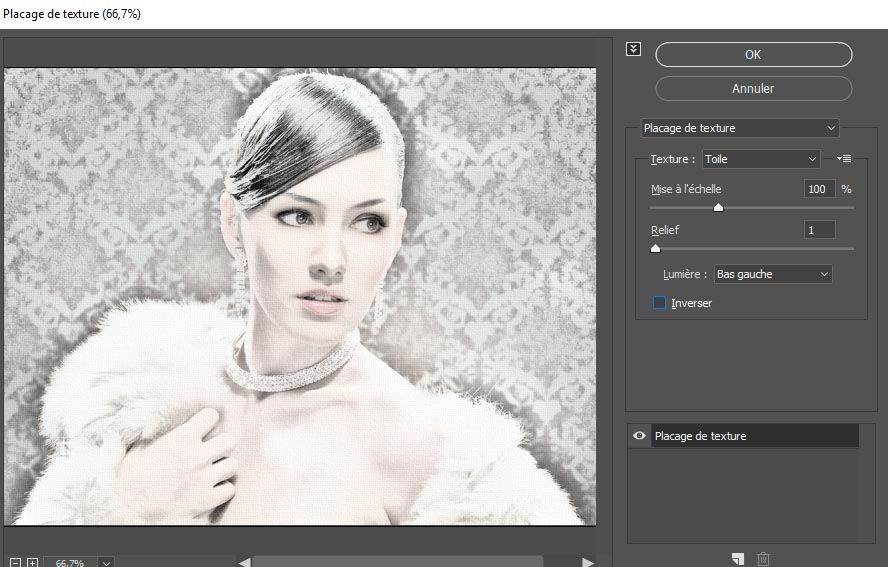Screen dimensions: 888x567
Task: Click the Relief value input field
Action: pyautogui.click(x=819, y=230)
